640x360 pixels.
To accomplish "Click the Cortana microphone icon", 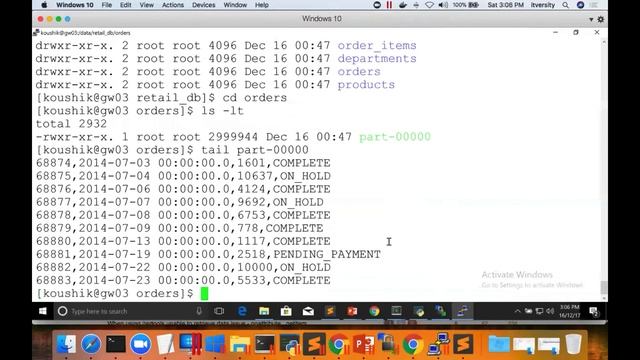I will [199, 311].
